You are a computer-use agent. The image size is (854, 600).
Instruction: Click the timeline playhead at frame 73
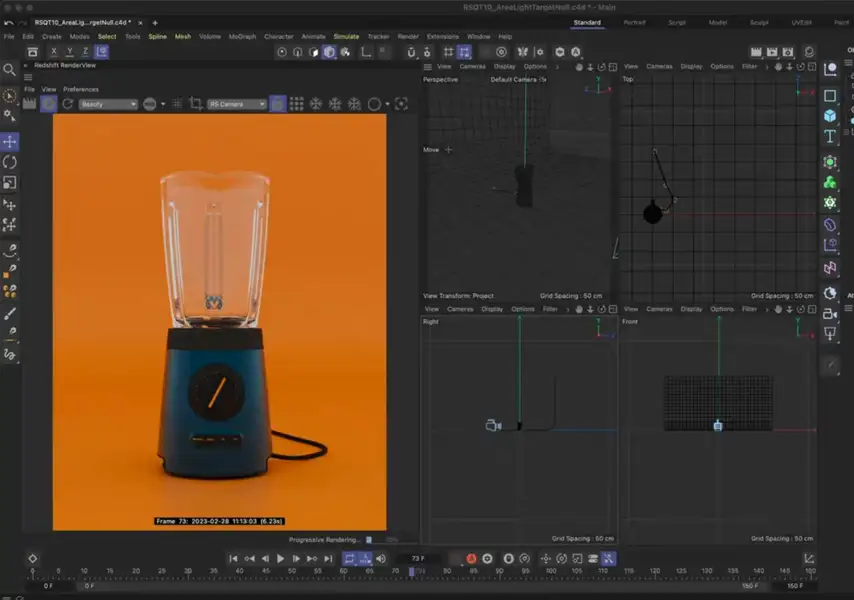(411, 571)
